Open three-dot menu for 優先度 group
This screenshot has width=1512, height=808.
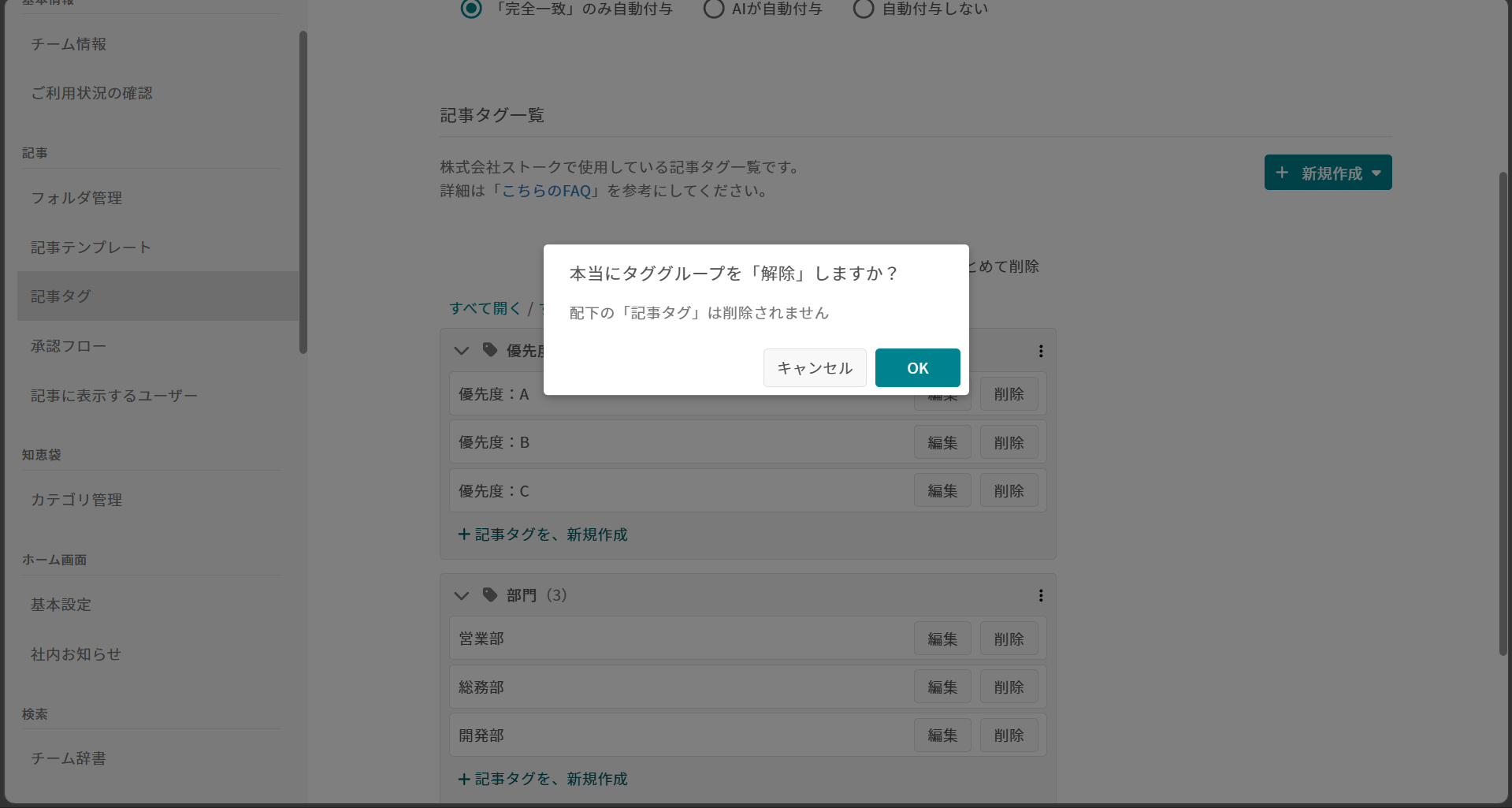1041,351
